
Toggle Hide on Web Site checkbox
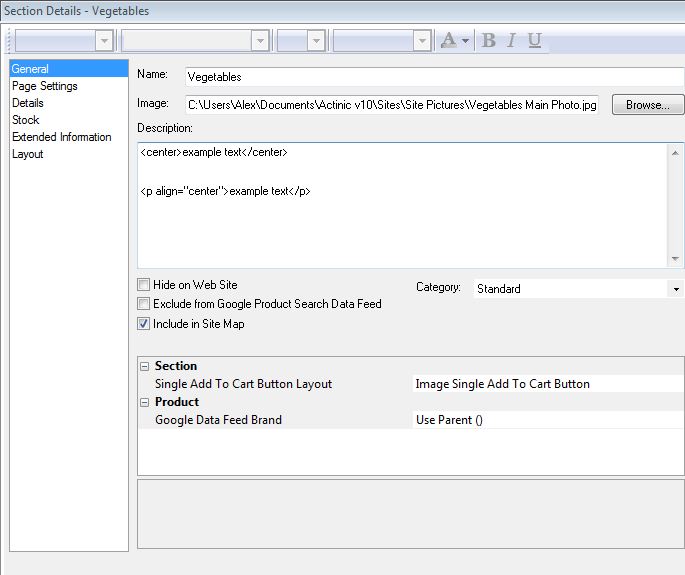[x=144, y=285]
